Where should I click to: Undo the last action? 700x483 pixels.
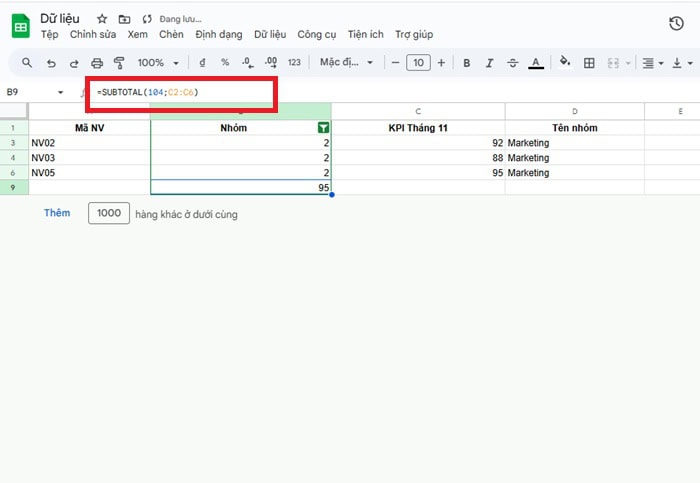point(50,63)
